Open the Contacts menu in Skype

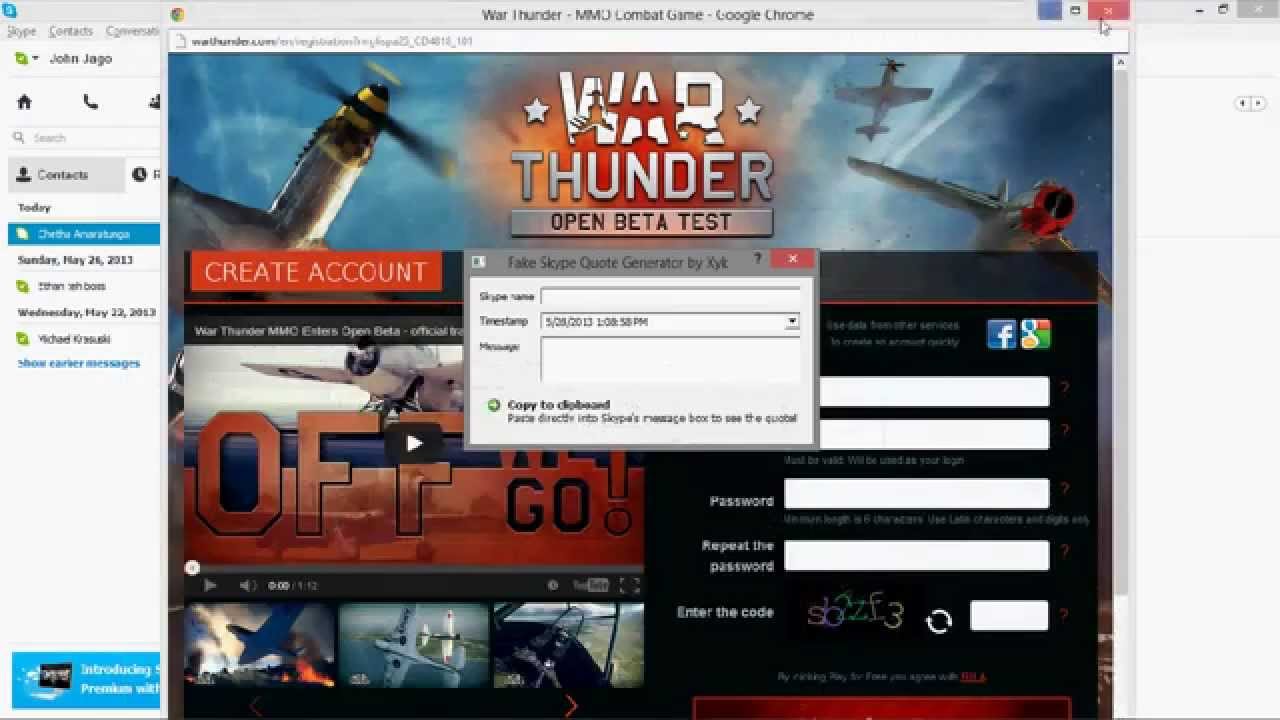tap(71, 31)
